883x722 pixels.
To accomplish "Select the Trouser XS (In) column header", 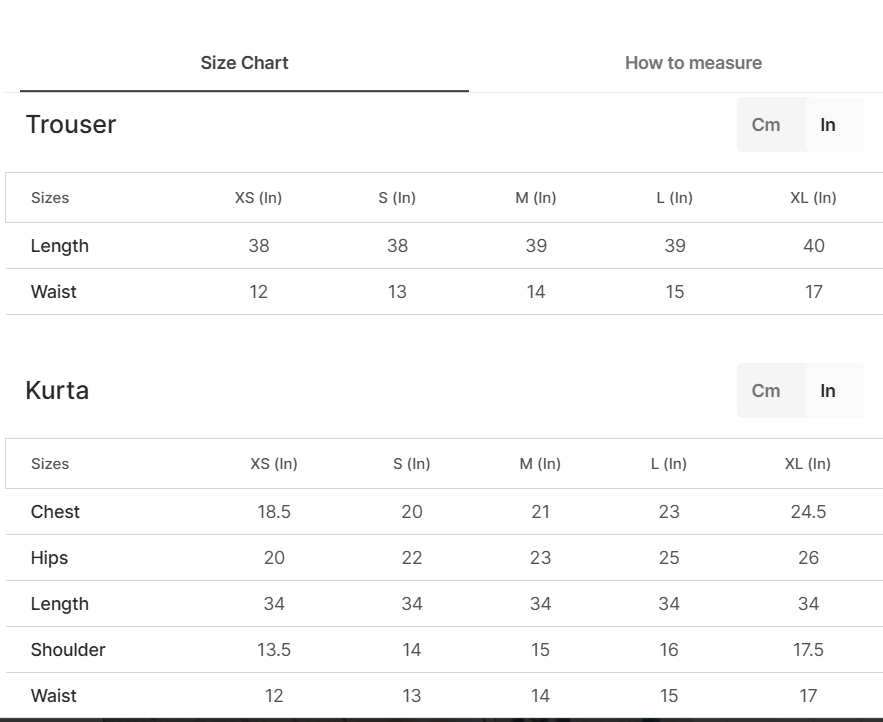I will point(258,198).
